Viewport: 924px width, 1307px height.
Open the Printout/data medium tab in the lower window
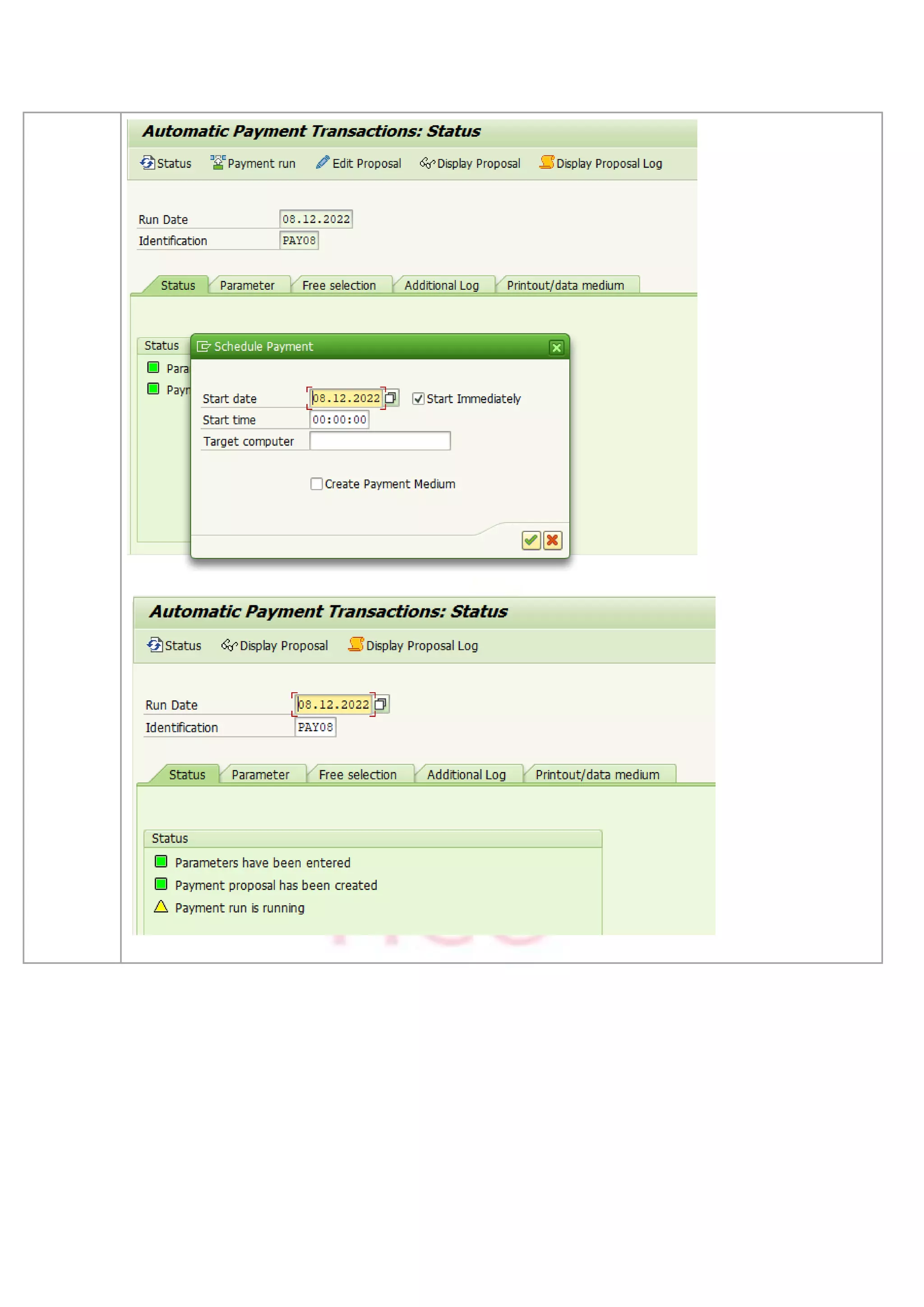pos(597,775)
